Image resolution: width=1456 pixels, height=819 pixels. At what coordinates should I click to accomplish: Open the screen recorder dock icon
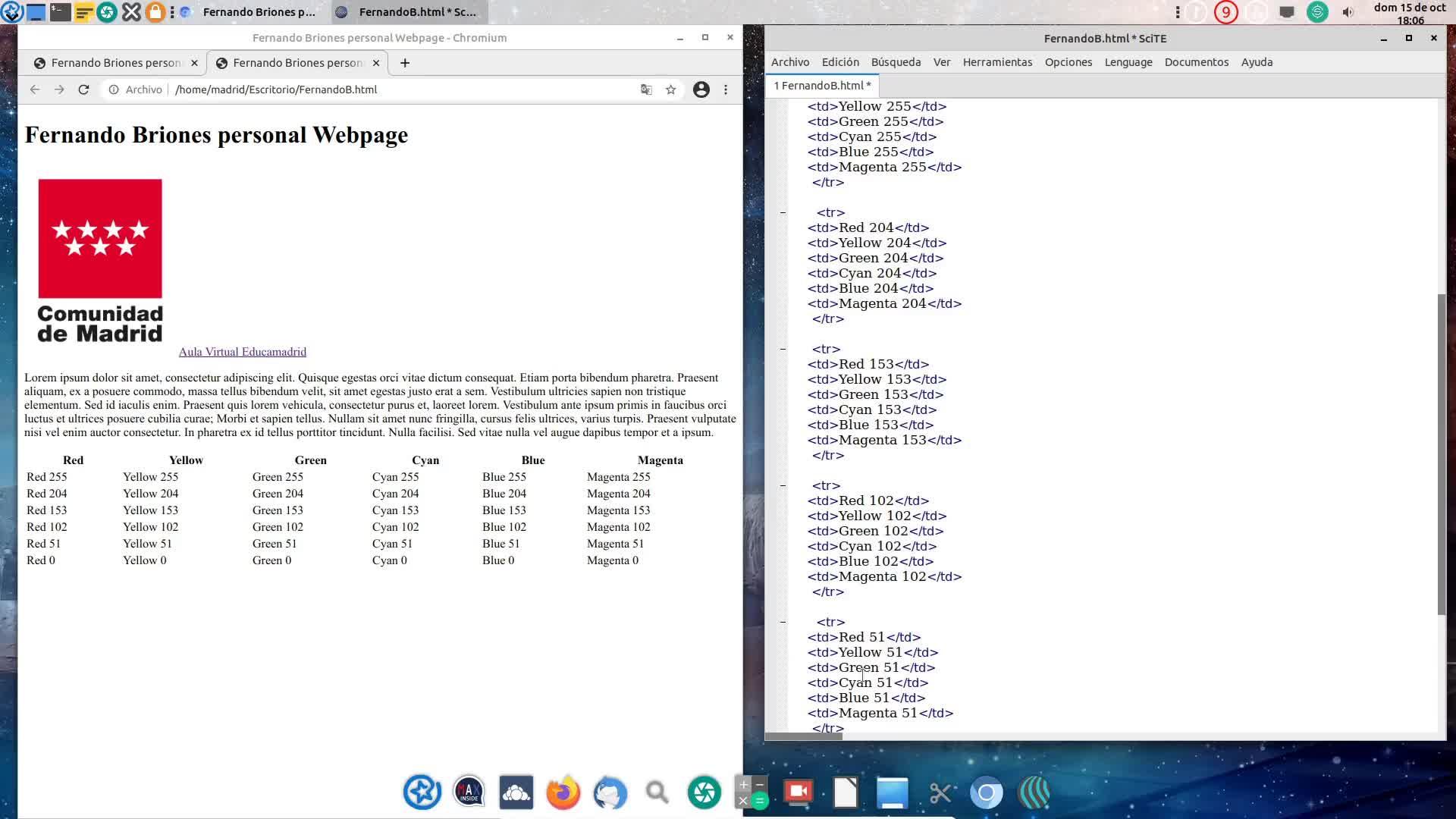(798, 792)
